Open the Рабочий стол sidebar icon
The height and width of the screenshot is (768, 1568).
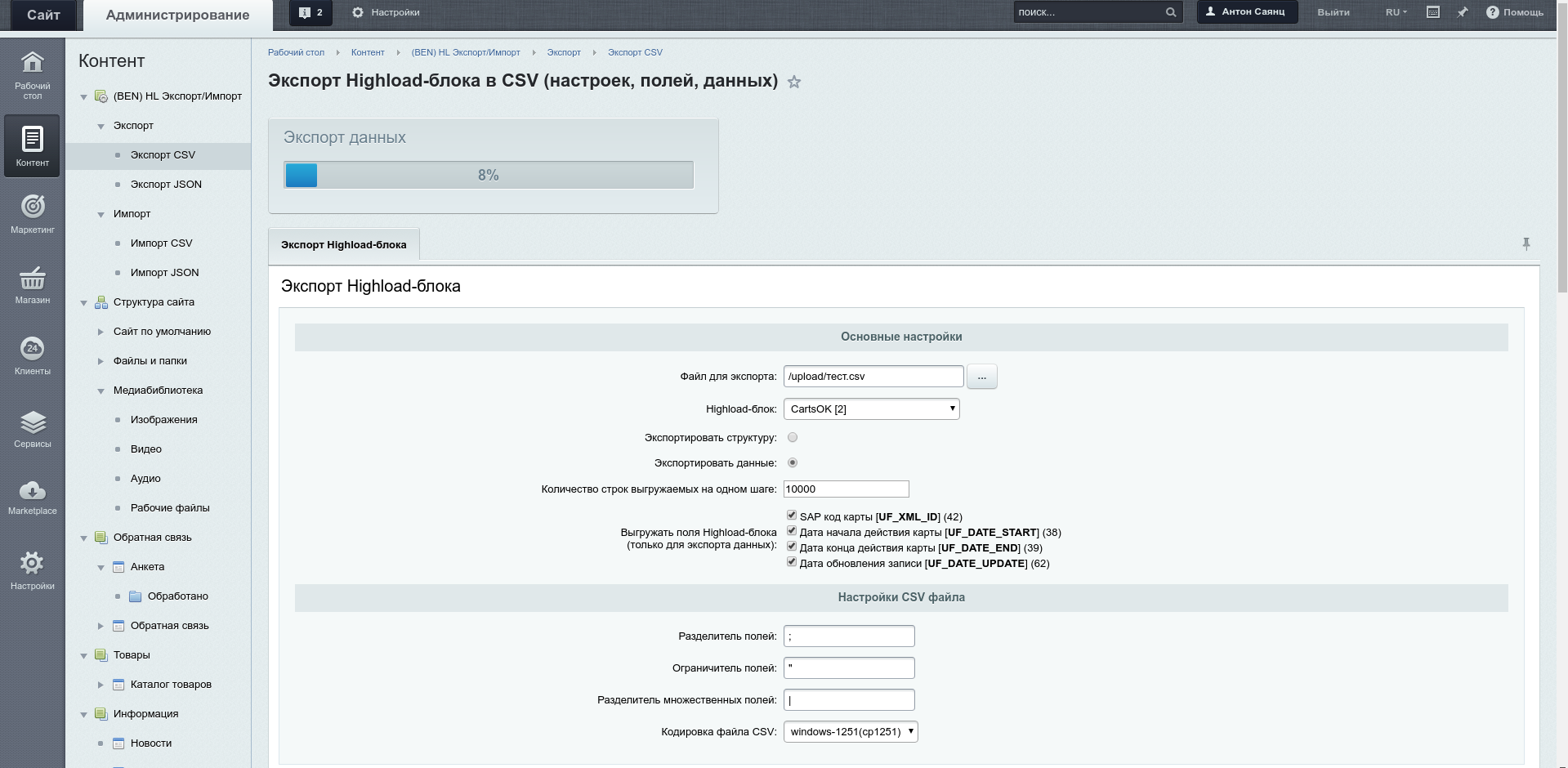(32, 74)
